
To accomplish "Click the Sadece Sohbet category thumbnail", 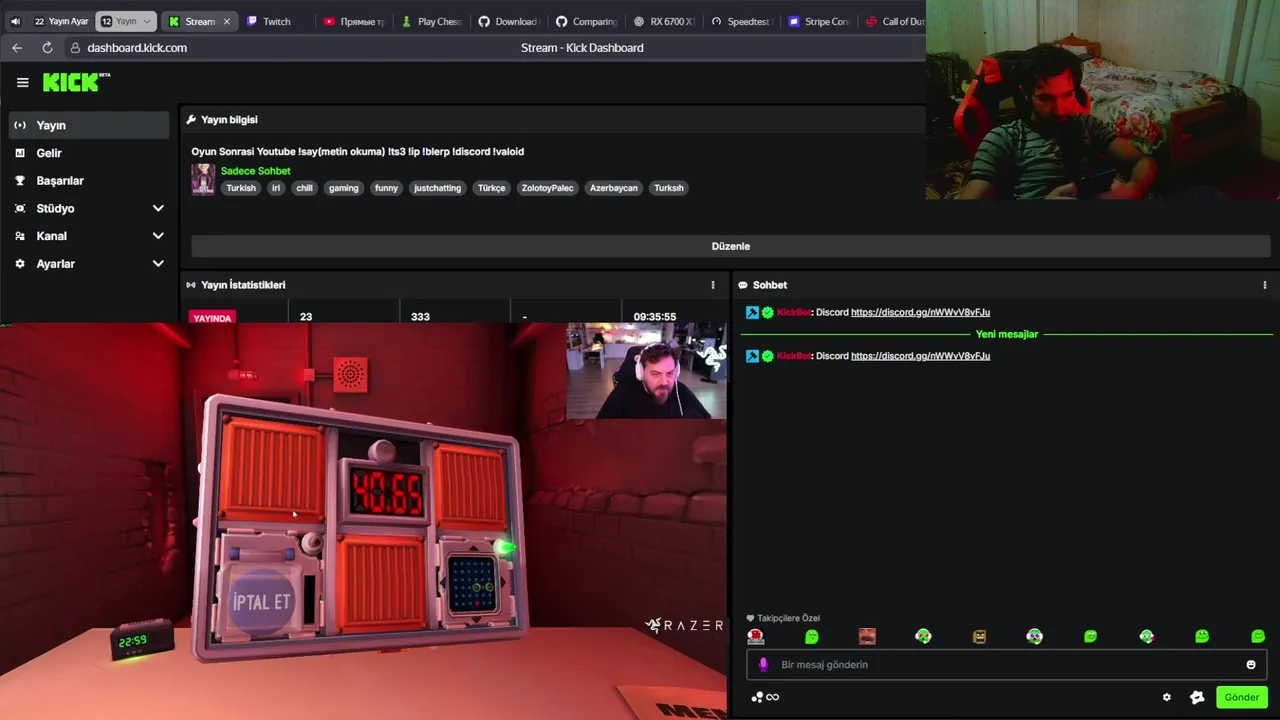I will pyautogui.click(x=203, y=179).
